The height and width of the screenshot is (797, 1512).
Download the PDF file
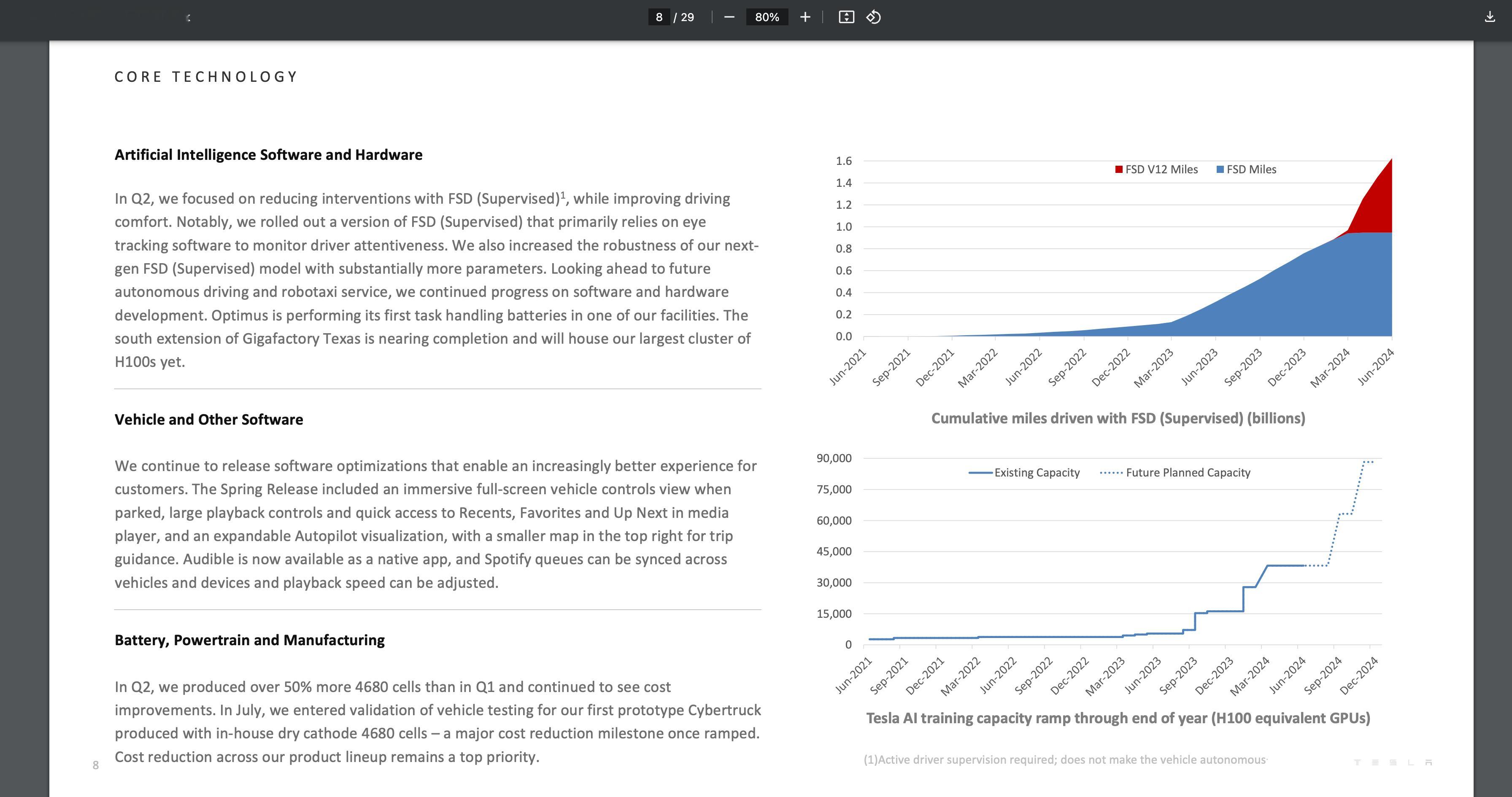pyautogui.click(x=1490, y=17)
